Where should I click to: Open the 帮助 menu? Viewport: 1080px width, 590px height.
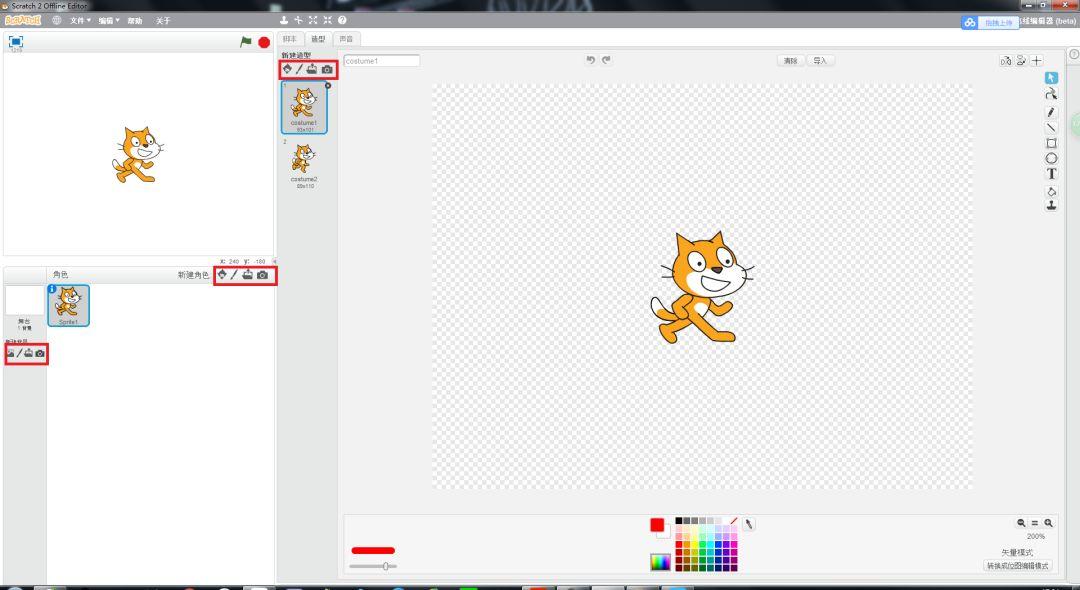(x=135, y=21)
